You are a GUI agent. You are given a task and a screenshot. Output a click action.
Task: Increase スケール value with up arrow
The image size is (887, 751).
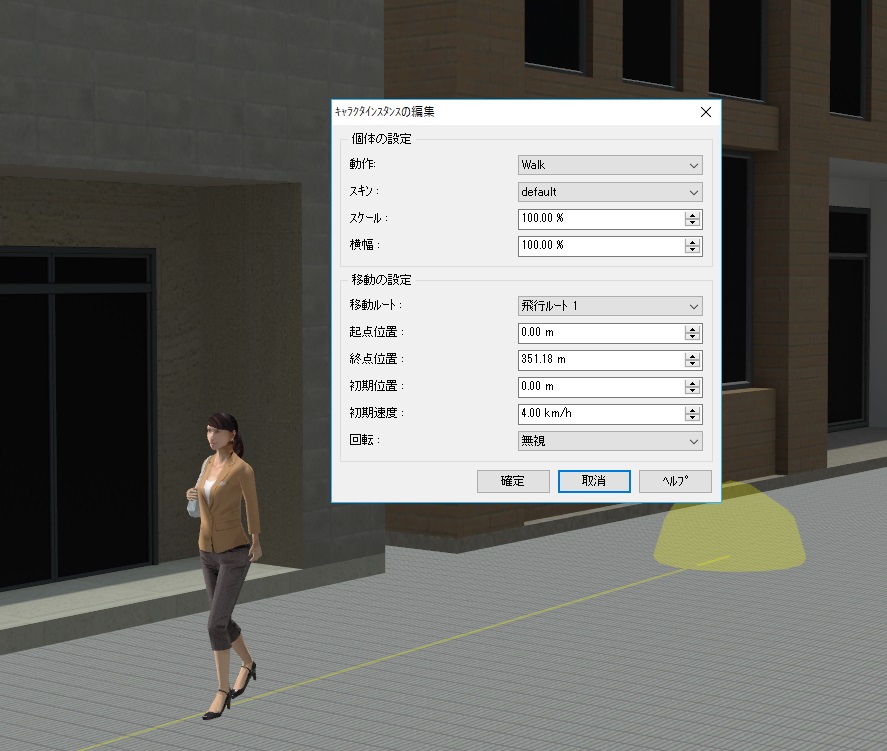coord(692,215)
